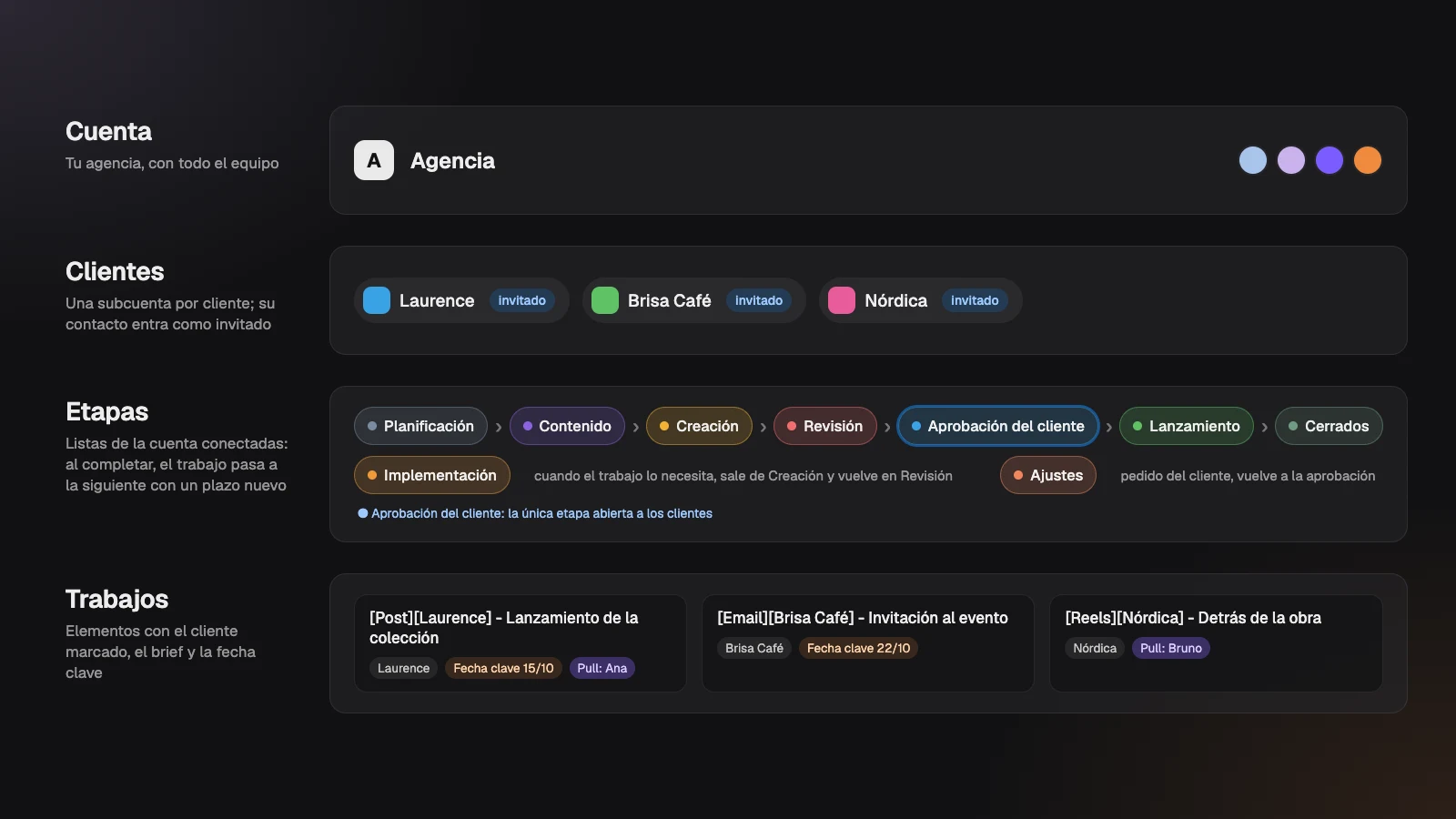The width and height of the screenshot is (1456, 819).
Task: Click the Fecha clave 22/10 tag
Action: click(x=858, y=648)
